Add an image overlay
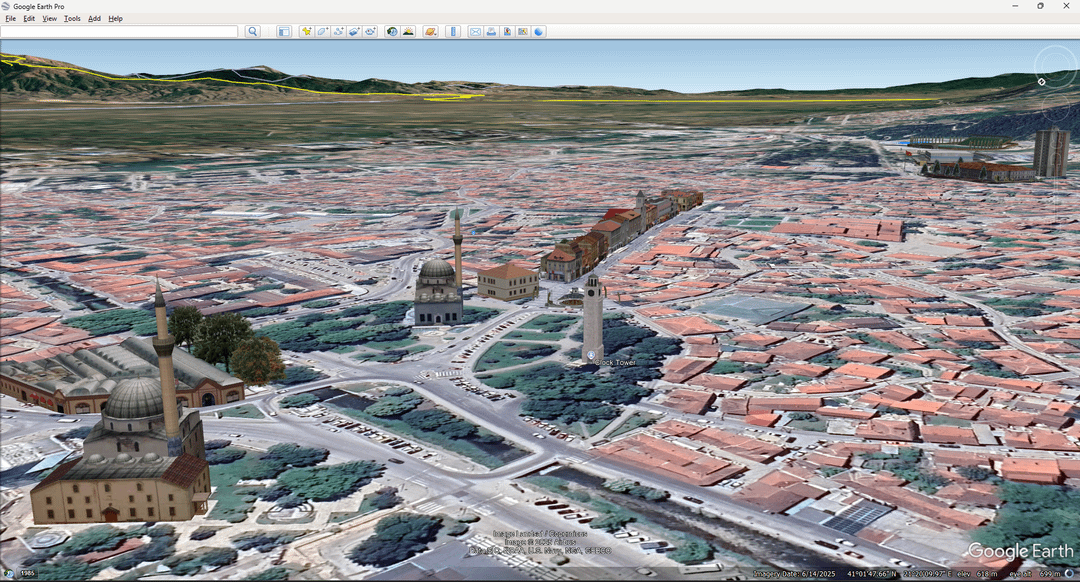1080x582 pixels. coord(355,32)
